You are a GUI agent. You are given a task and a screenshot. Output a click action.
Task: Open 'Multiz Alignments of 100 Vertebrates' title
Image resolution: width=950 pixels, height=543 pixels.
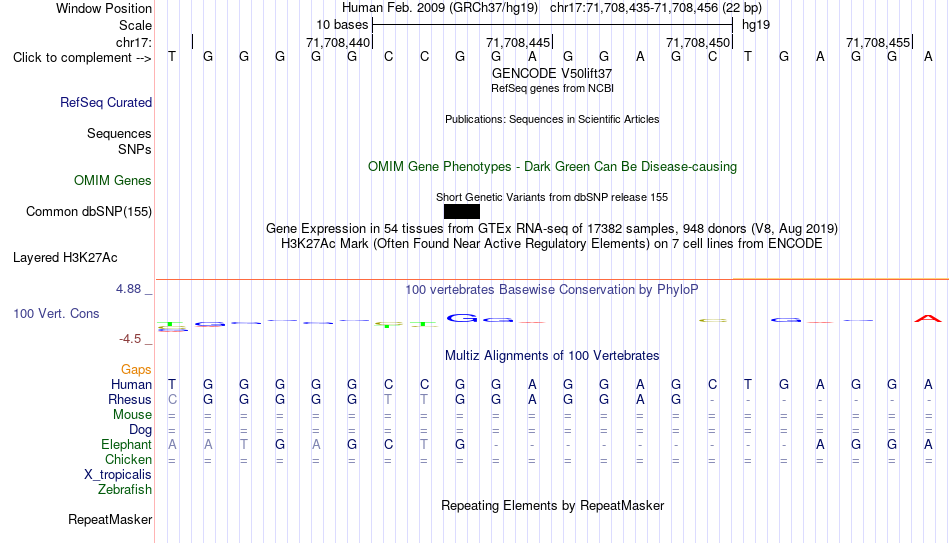click(x=552, y=356)
